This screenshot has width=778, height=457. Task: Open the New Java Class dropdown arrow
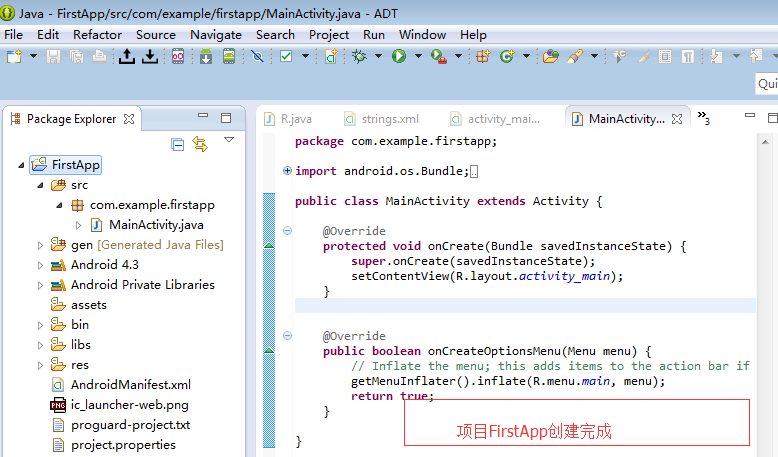point(526,56)
